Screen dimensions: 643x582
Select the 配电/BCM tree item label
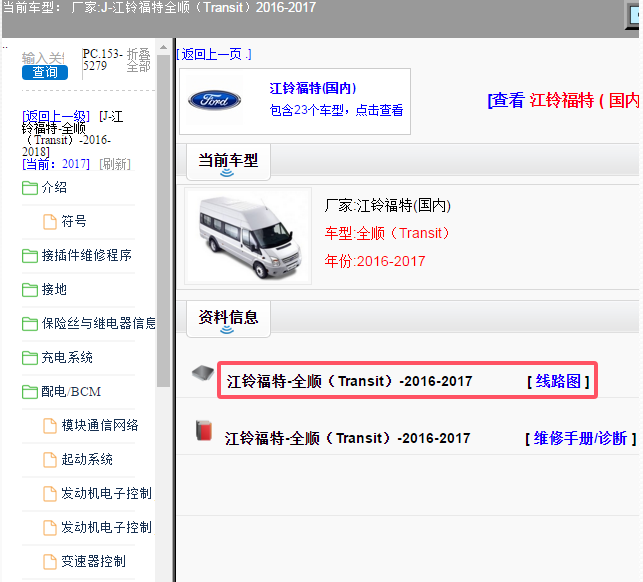pos(71,392)
